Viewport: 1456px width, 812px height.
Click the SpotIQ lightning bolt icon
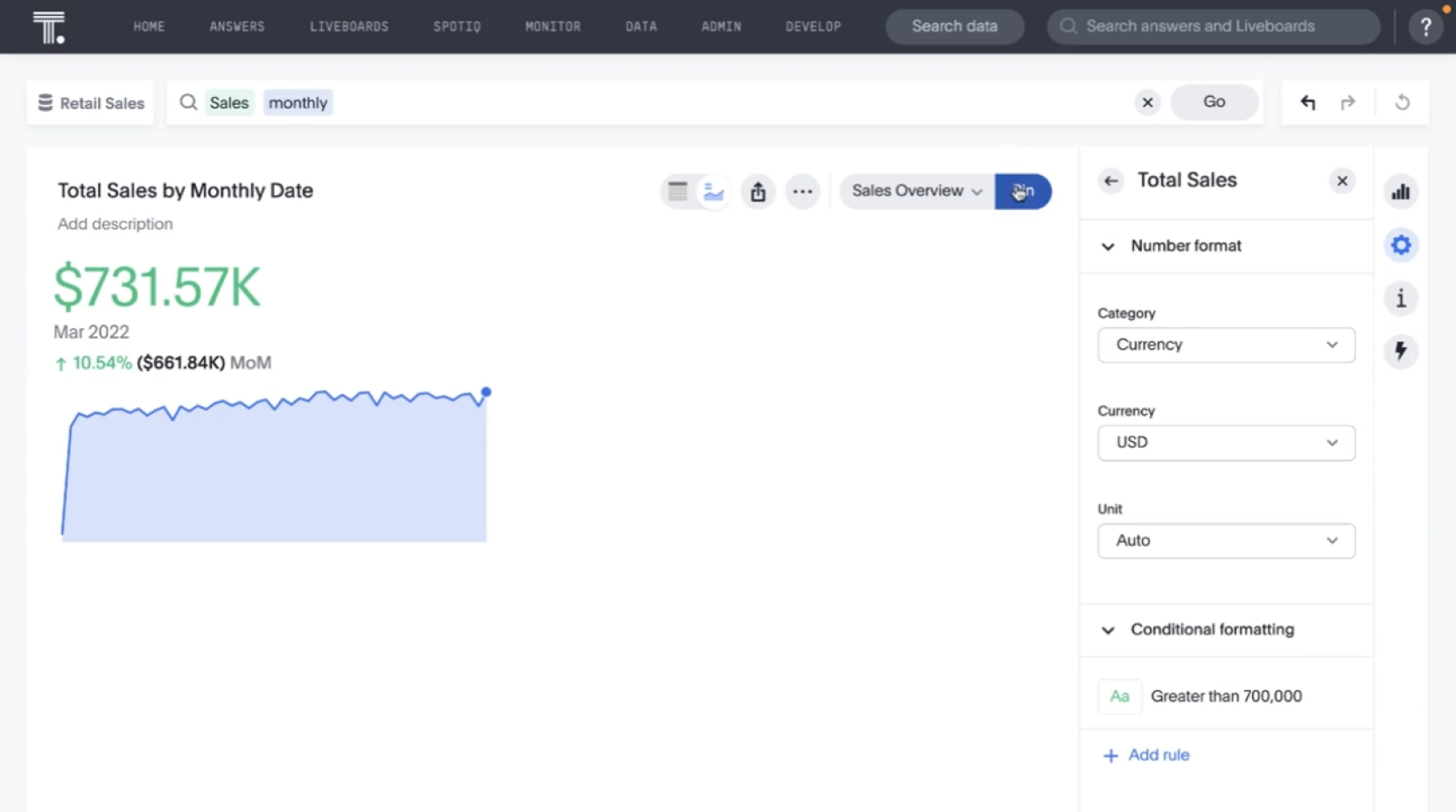[x=1401, y=351]
